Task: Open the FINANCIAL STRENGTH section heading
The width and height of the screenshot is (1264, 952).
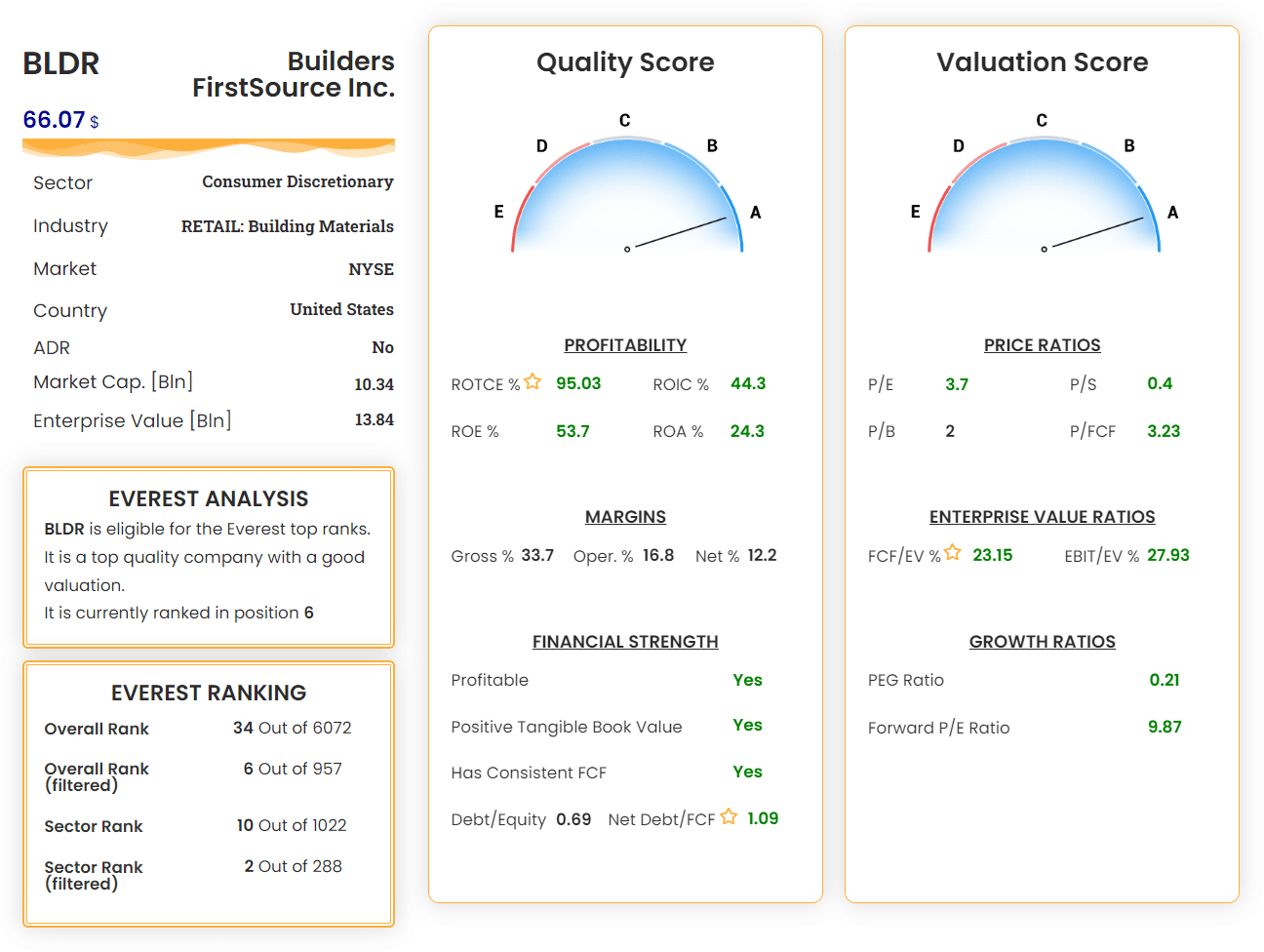Action: pos(625,642)
